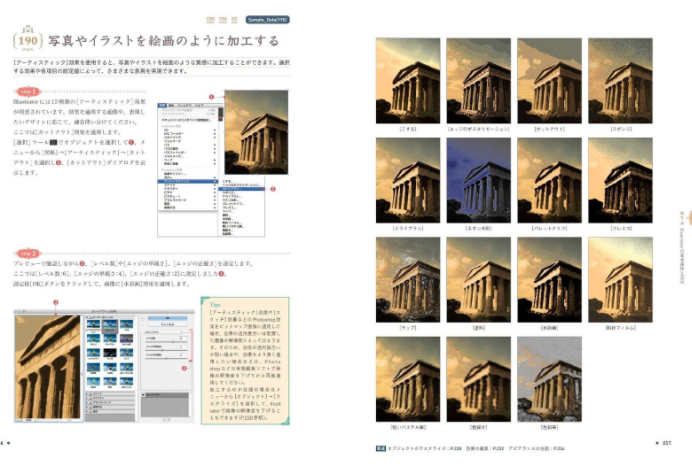
Task: Choose パレットナイフ in the submenu
Action: [233, 204]
